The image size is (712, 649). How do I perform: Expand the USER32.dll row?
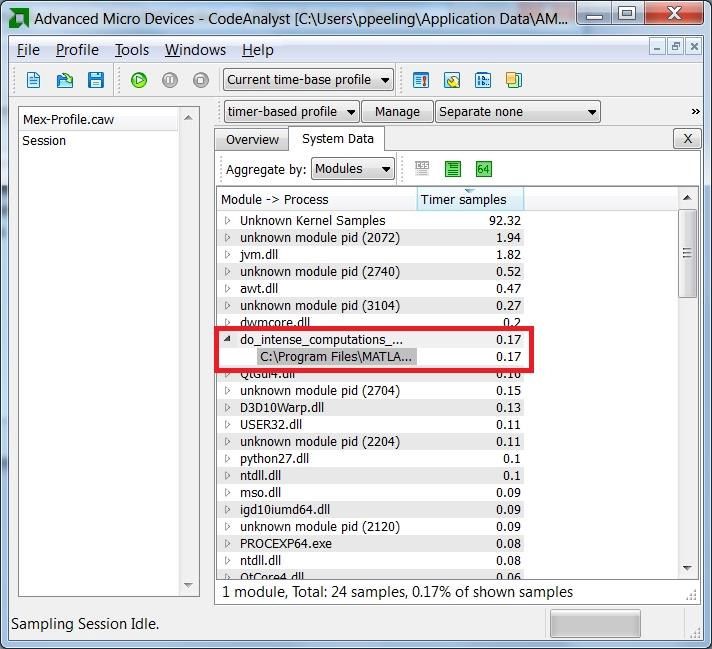(x=227, y=425)
